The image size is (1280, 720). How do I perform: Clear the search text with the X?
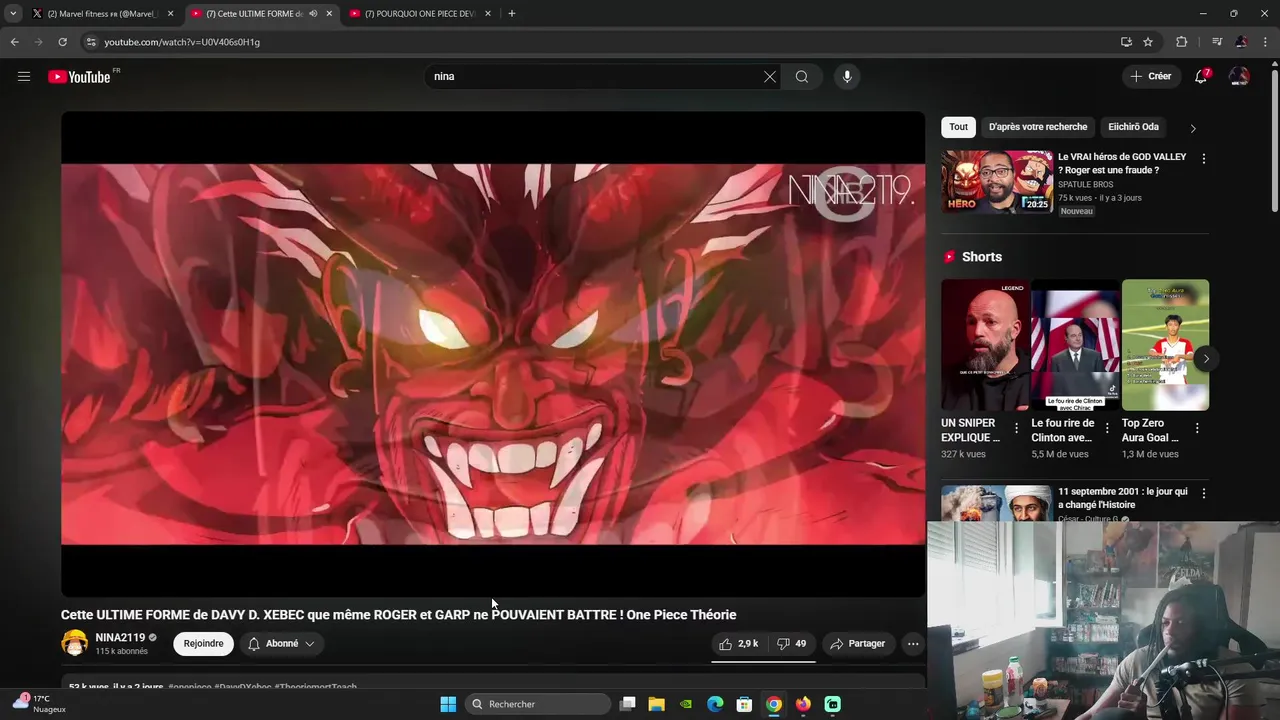click(770, 77)
